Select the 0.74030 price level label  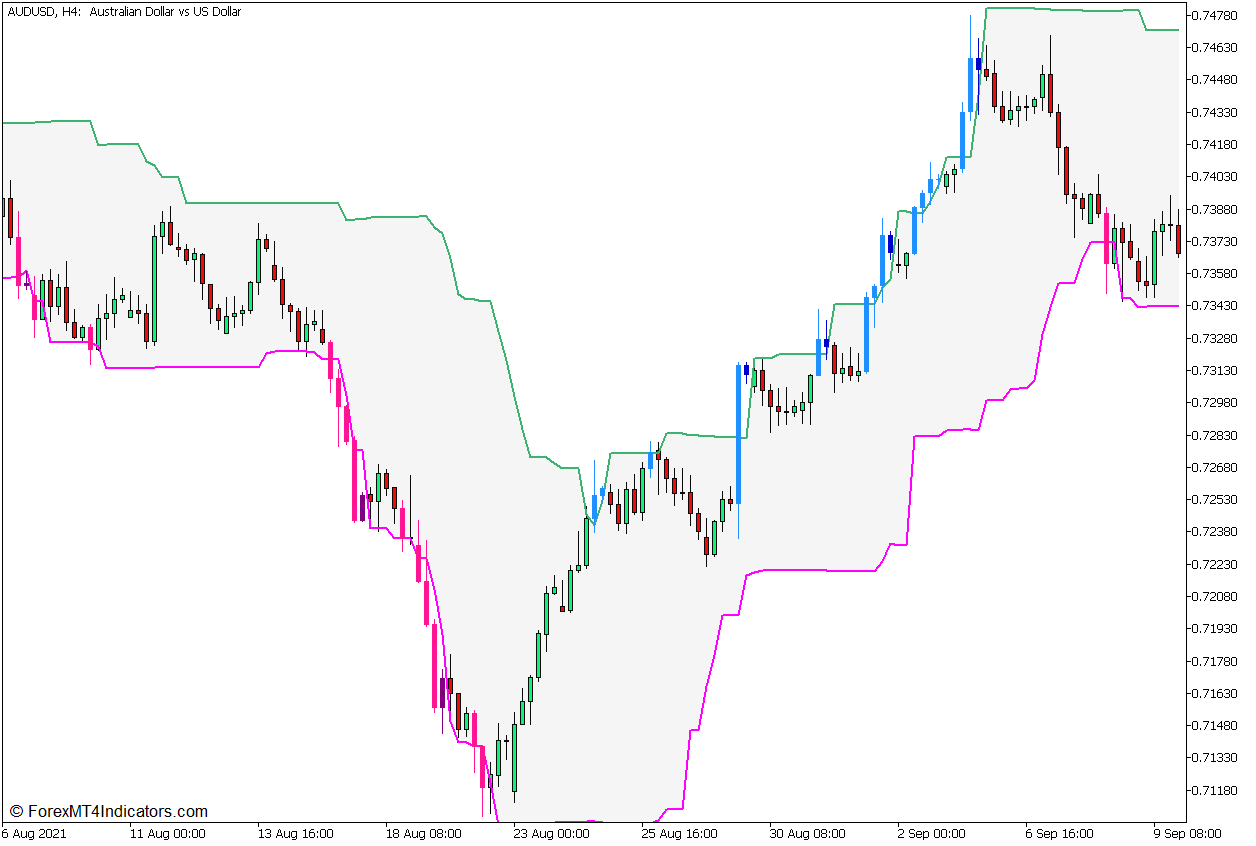1215,177
